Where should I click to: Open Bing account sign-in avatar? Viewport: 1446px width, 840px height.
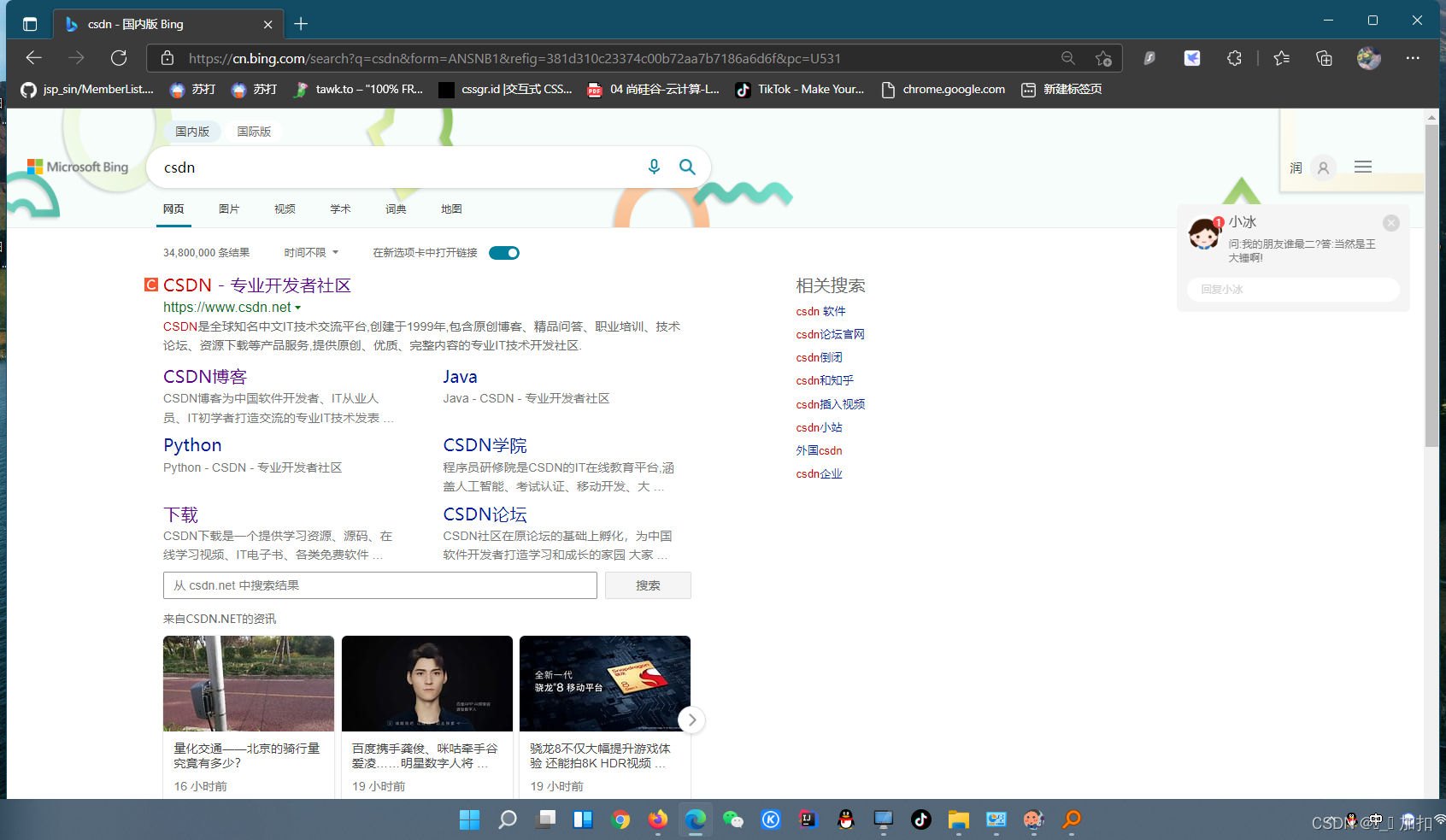tap(1323, 167)
